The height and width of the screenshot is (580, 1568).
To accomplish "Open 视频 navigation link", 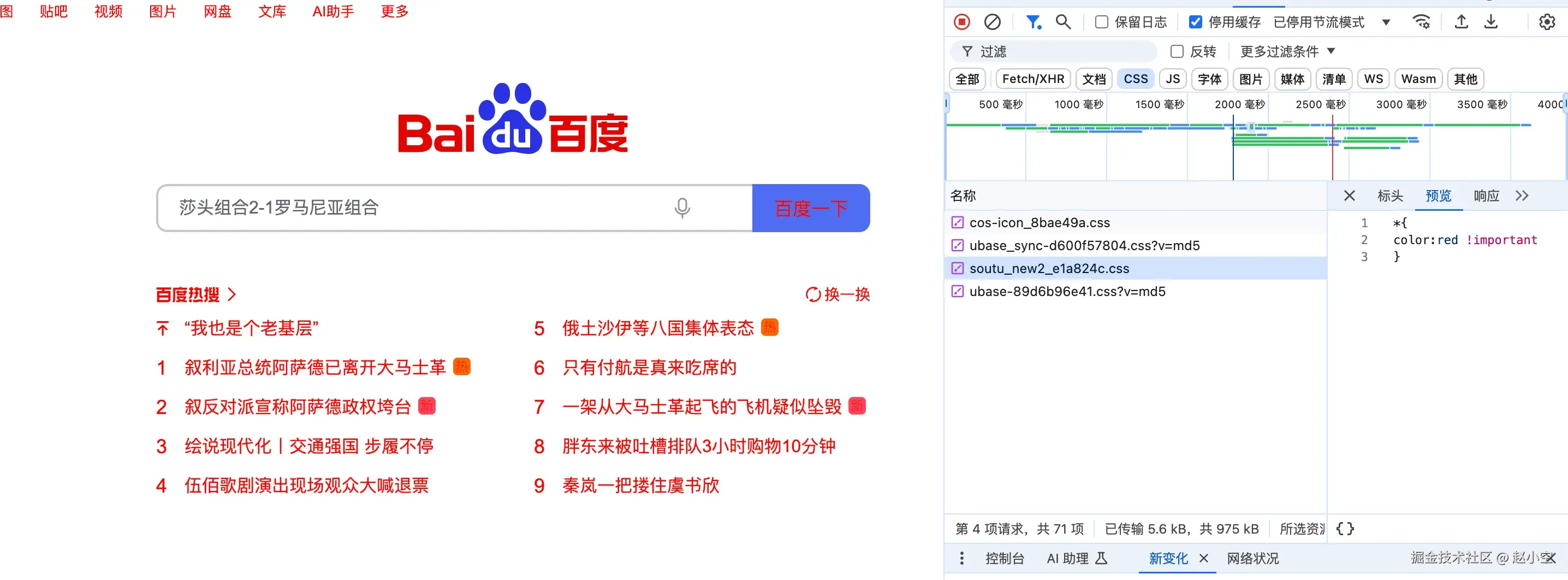I will pyautogui.click(x=108, y=11).
